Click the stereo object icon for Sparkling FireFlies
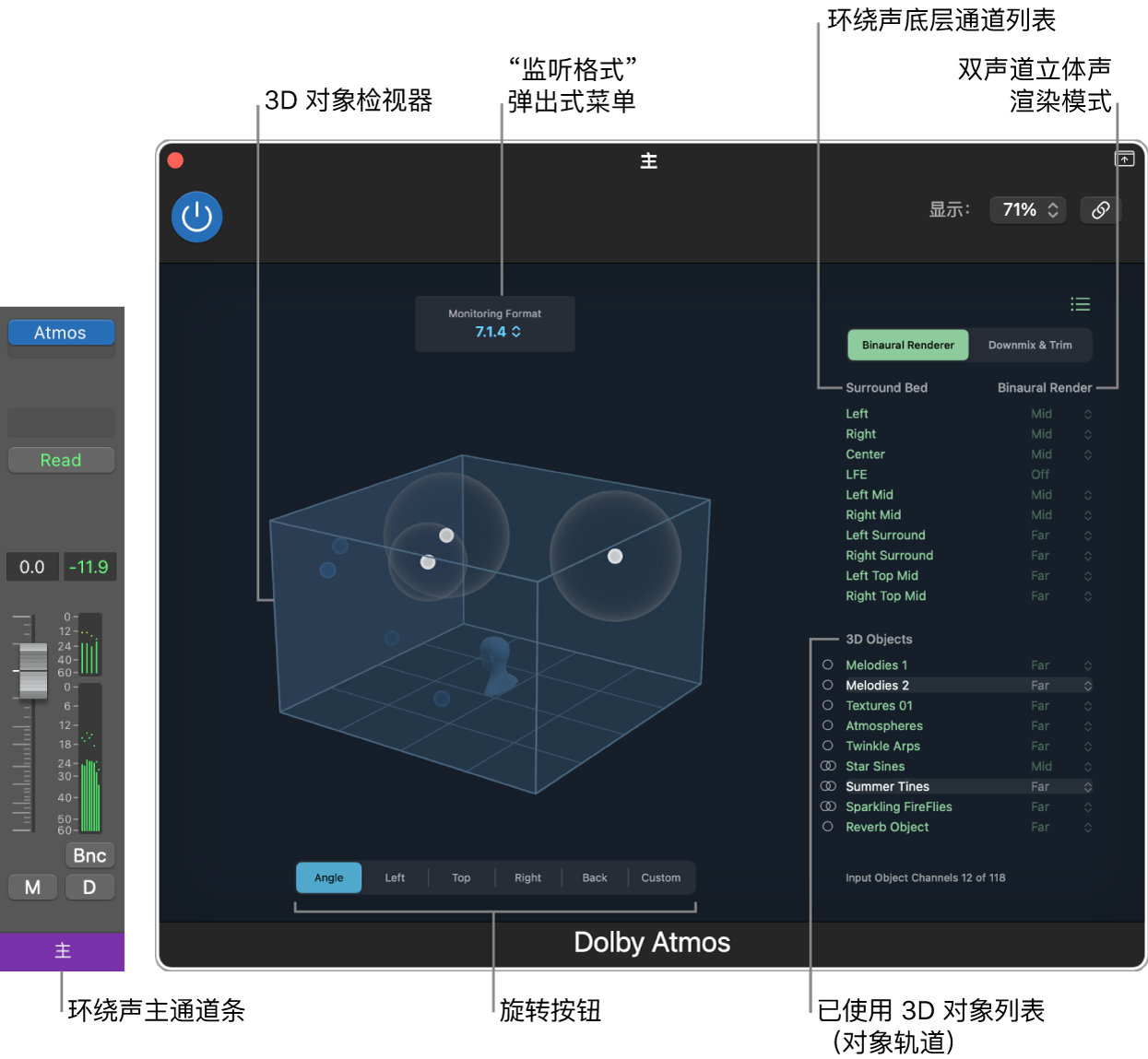The height and width of the screenshot is (1059, 1148). (828, 806)
